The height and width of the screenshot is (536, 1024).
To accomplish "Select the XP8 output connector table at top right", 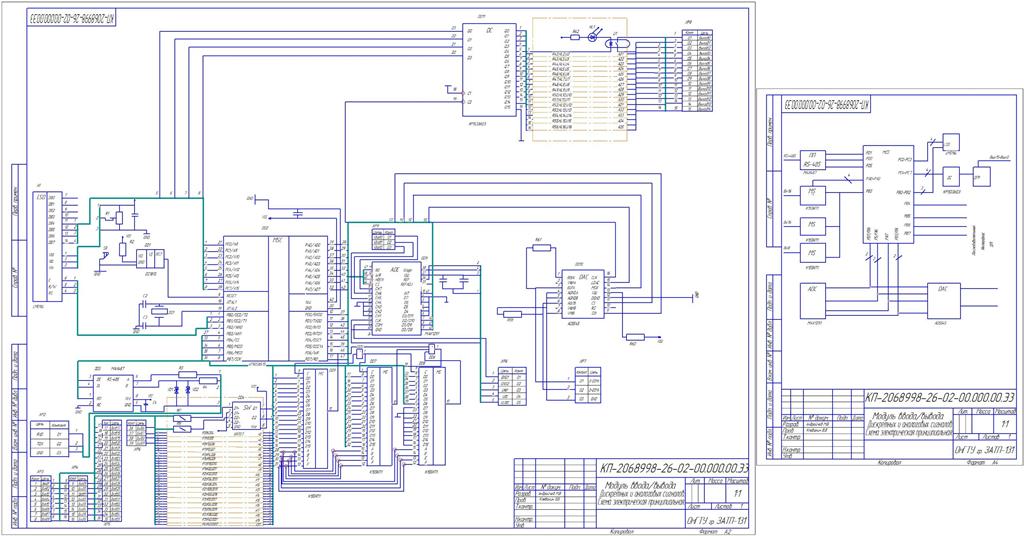I will click(x=697, y=71).
